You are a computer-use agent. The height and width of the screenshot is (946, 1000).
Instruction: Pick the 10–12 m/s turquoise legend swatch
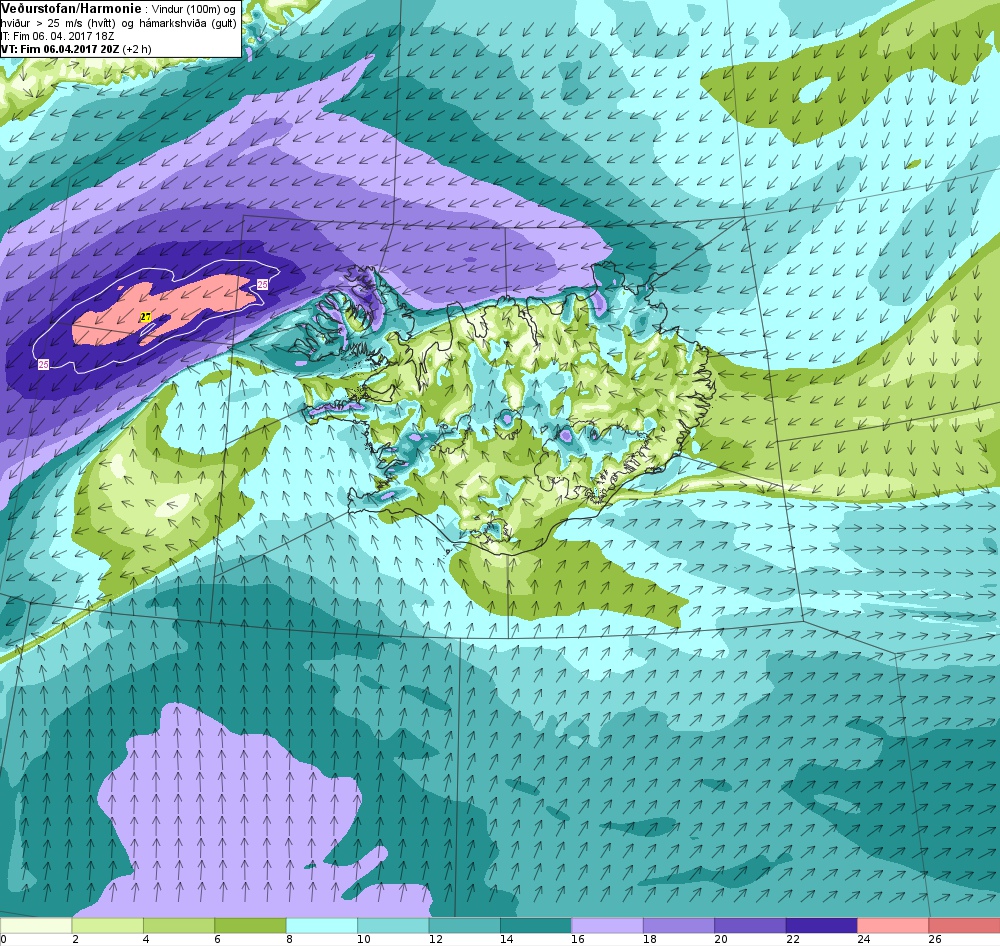tap(393, 925)
